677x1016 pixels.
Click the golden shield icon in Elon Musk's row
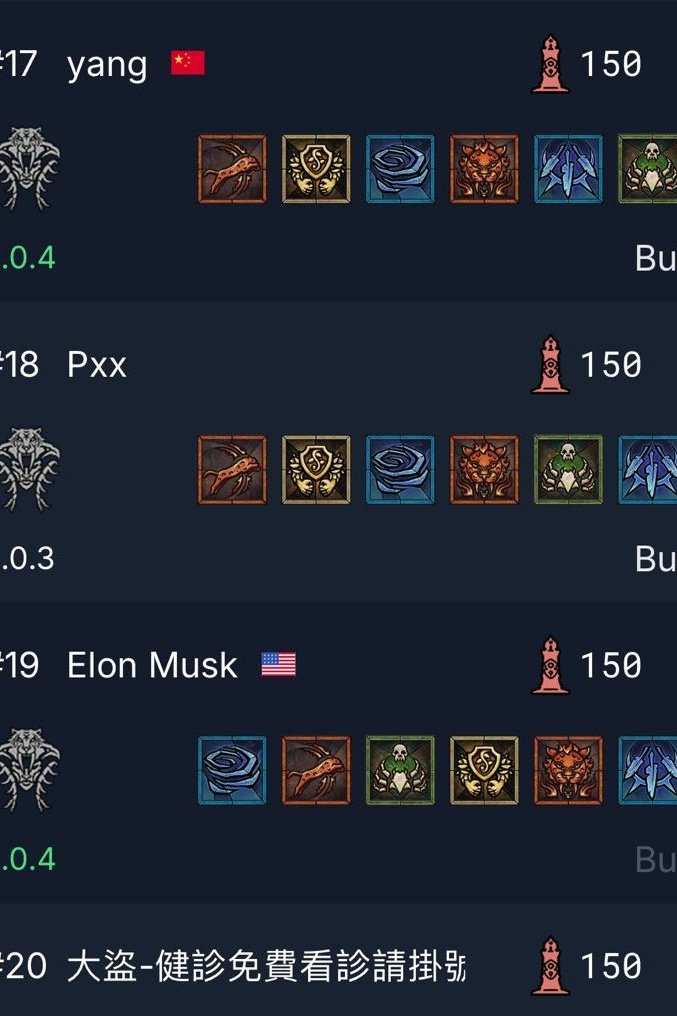coord(484,770)
